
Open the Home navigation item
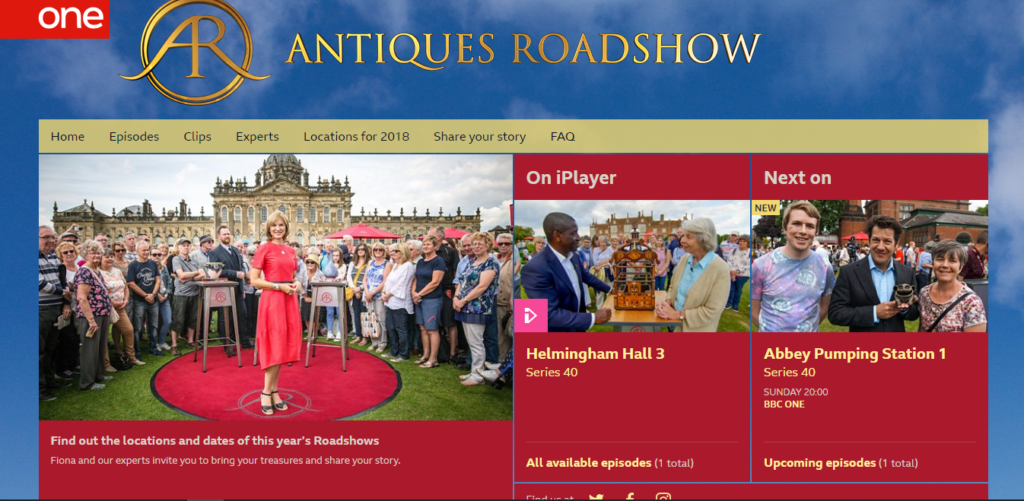tap(68, 137)
